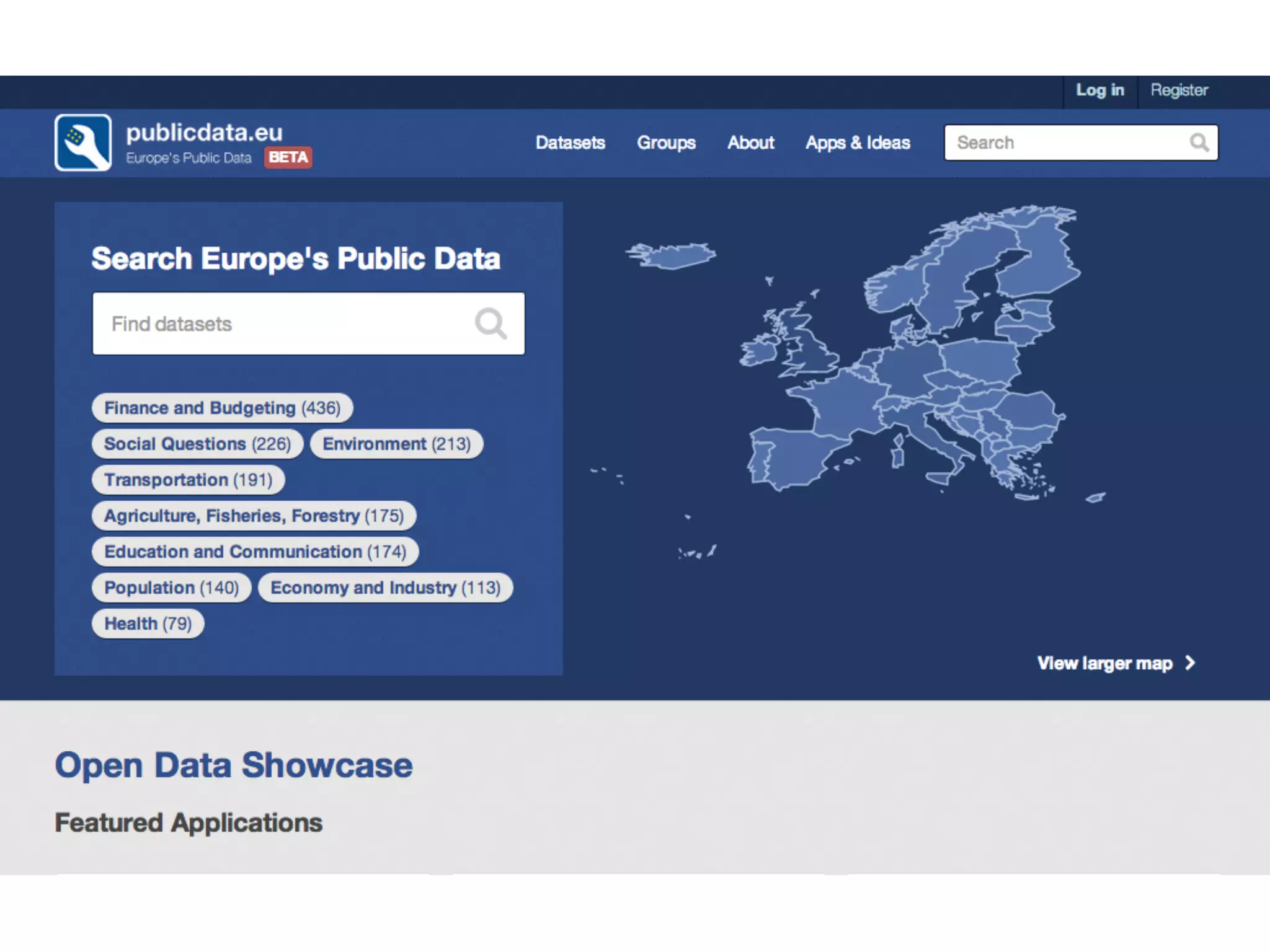Go to the About page
This screenshot has width=1270, height=952.
(750, 143)
